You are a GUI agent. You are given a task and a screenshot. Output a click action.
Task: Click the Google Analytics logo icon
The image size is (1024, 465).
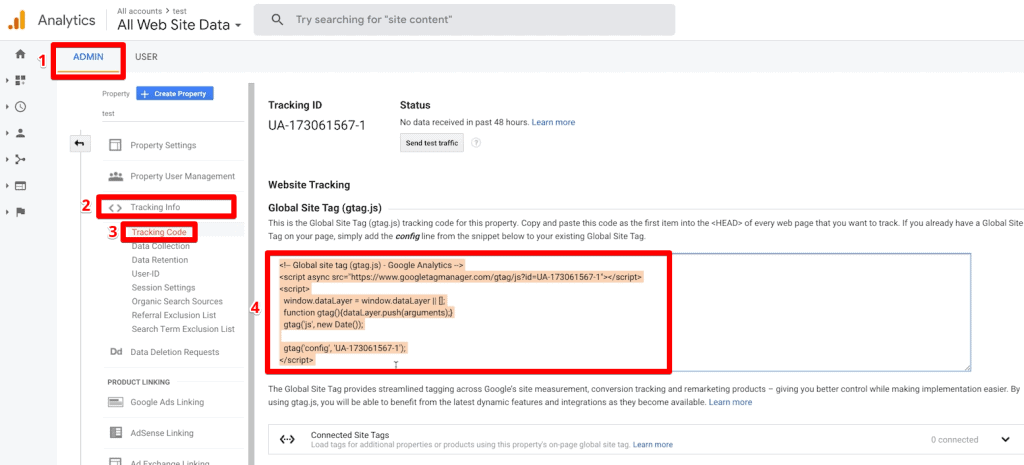click(16, 21)
